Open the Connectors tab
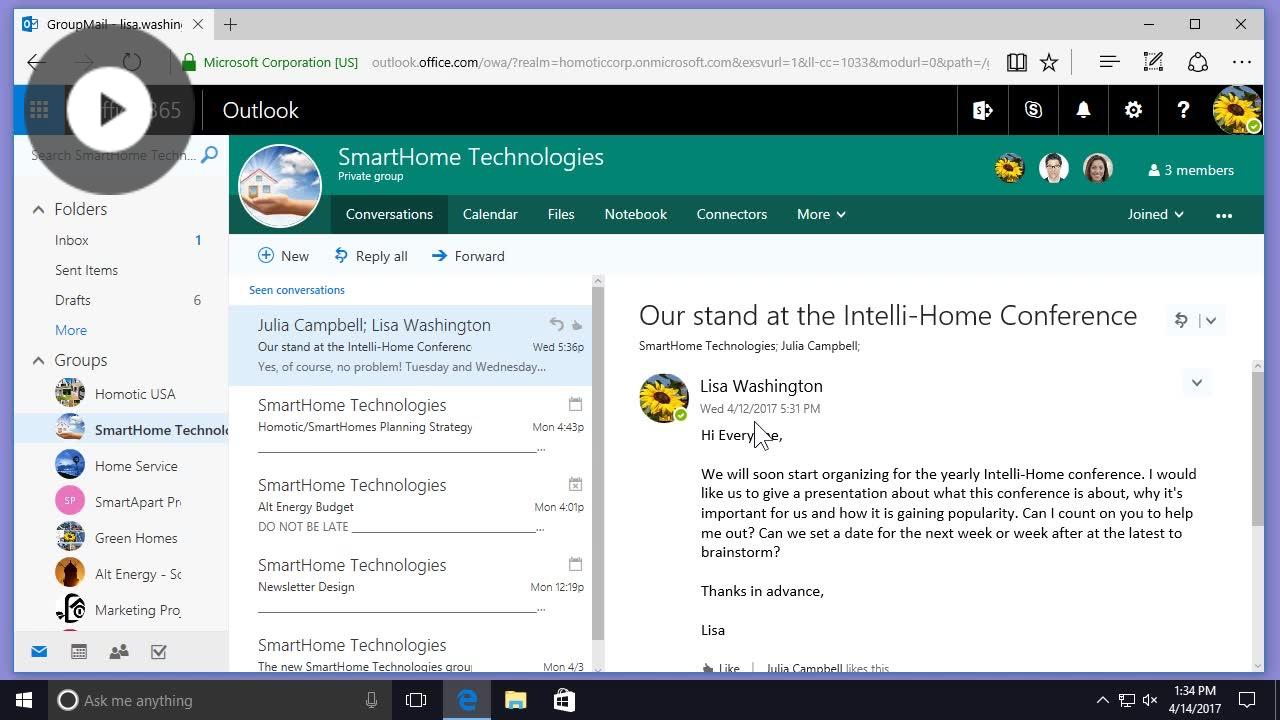 pos(732,214)
